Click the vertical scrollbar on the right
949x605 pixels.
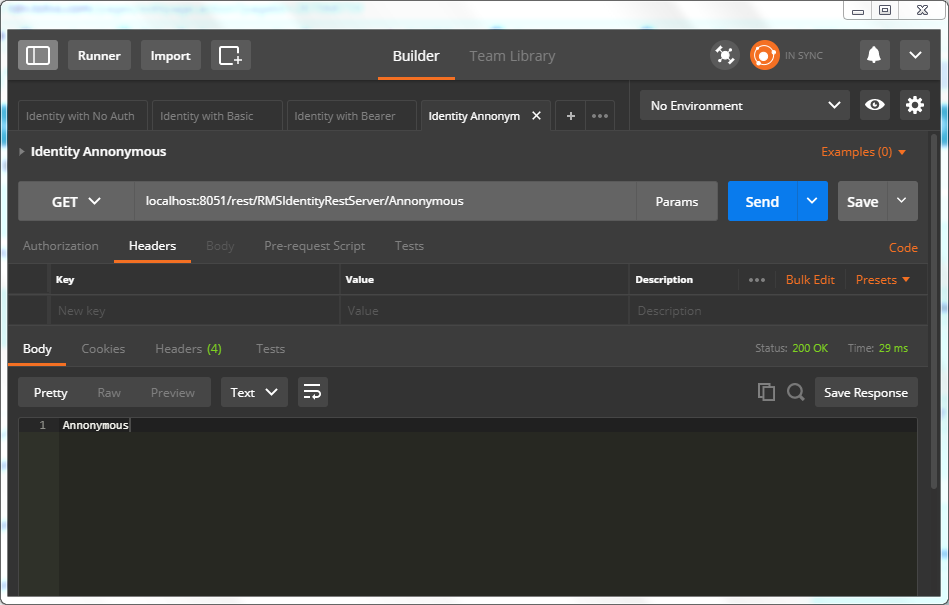933,312
